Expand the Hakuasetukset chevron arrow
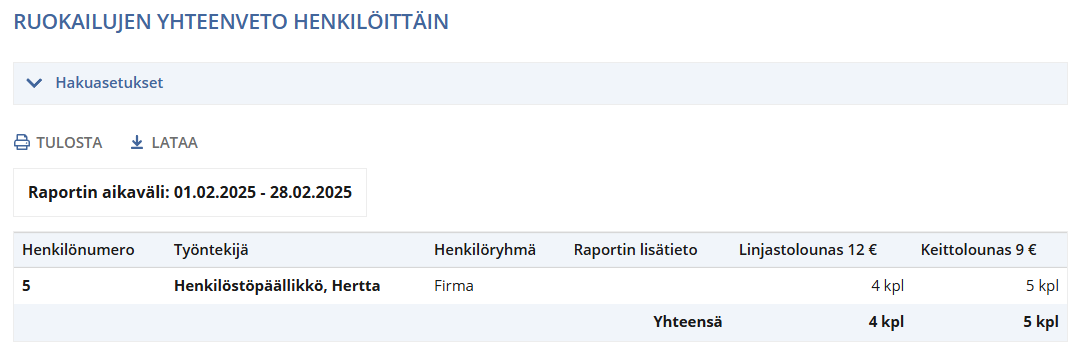Image resolution: width=1078 pixels, height=360 pixels. (x=34, y=83)
